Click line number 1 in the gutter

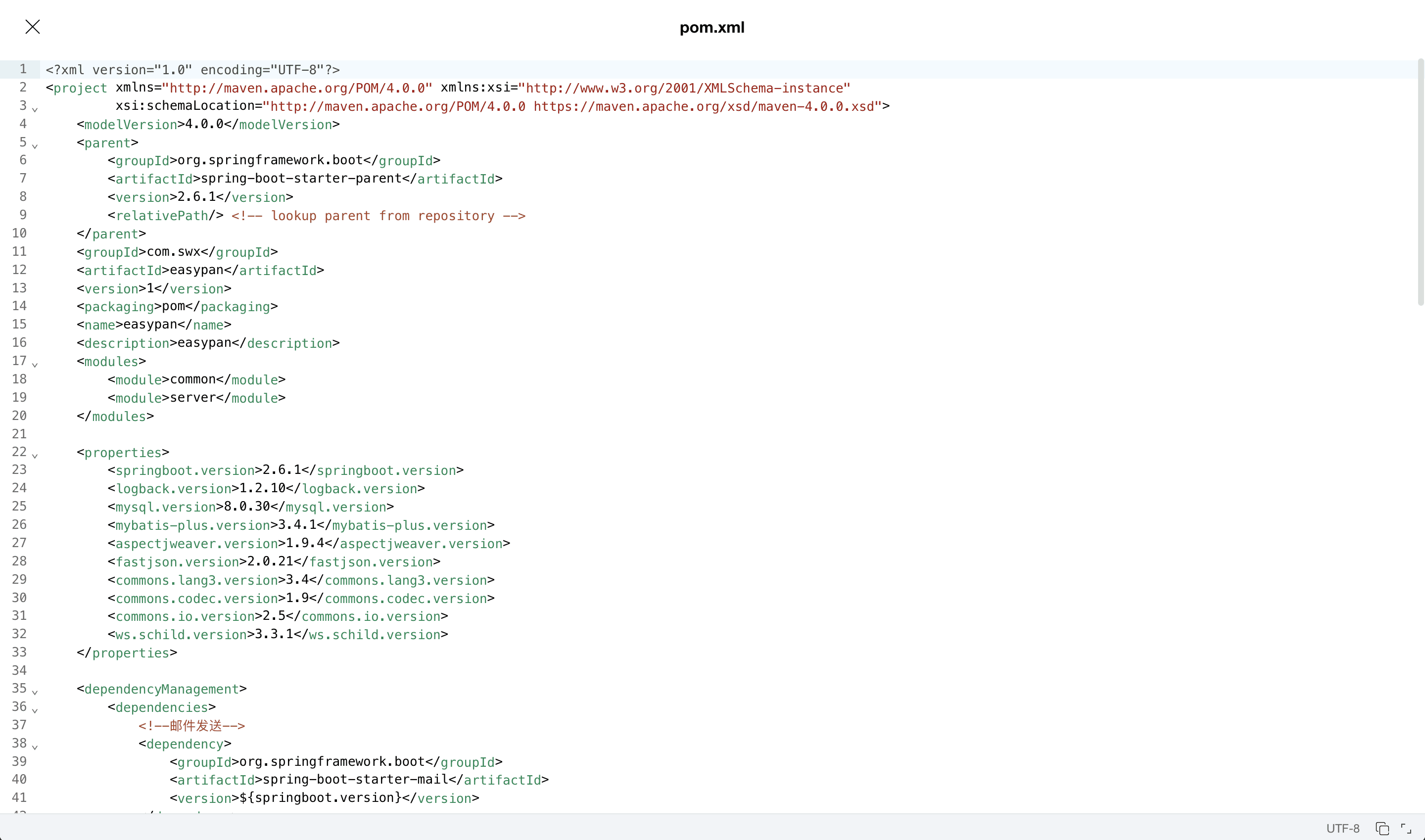(x=23, y=69)
